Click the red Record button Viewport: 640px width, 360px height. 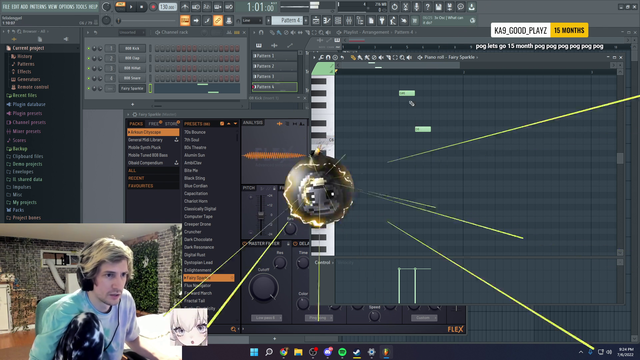153,7
